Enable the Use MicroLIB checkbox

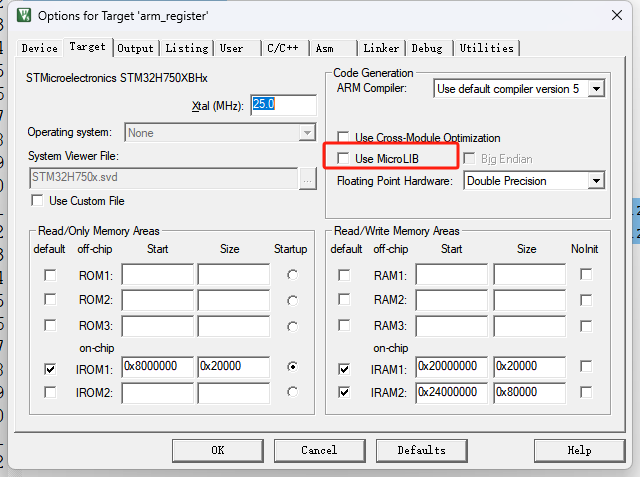[343, 158]
